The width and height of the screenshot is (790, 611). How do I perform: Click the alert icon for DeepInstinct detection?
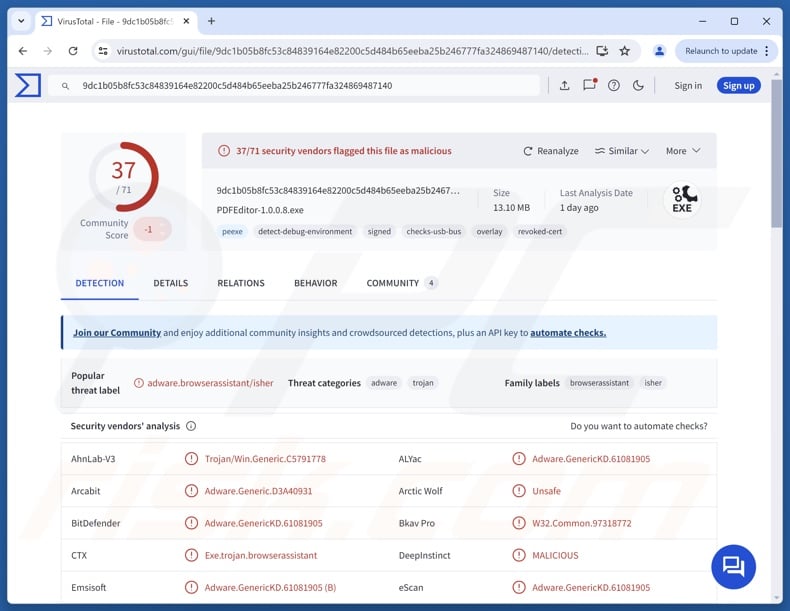pyautogui.click(x=519, y=556)
